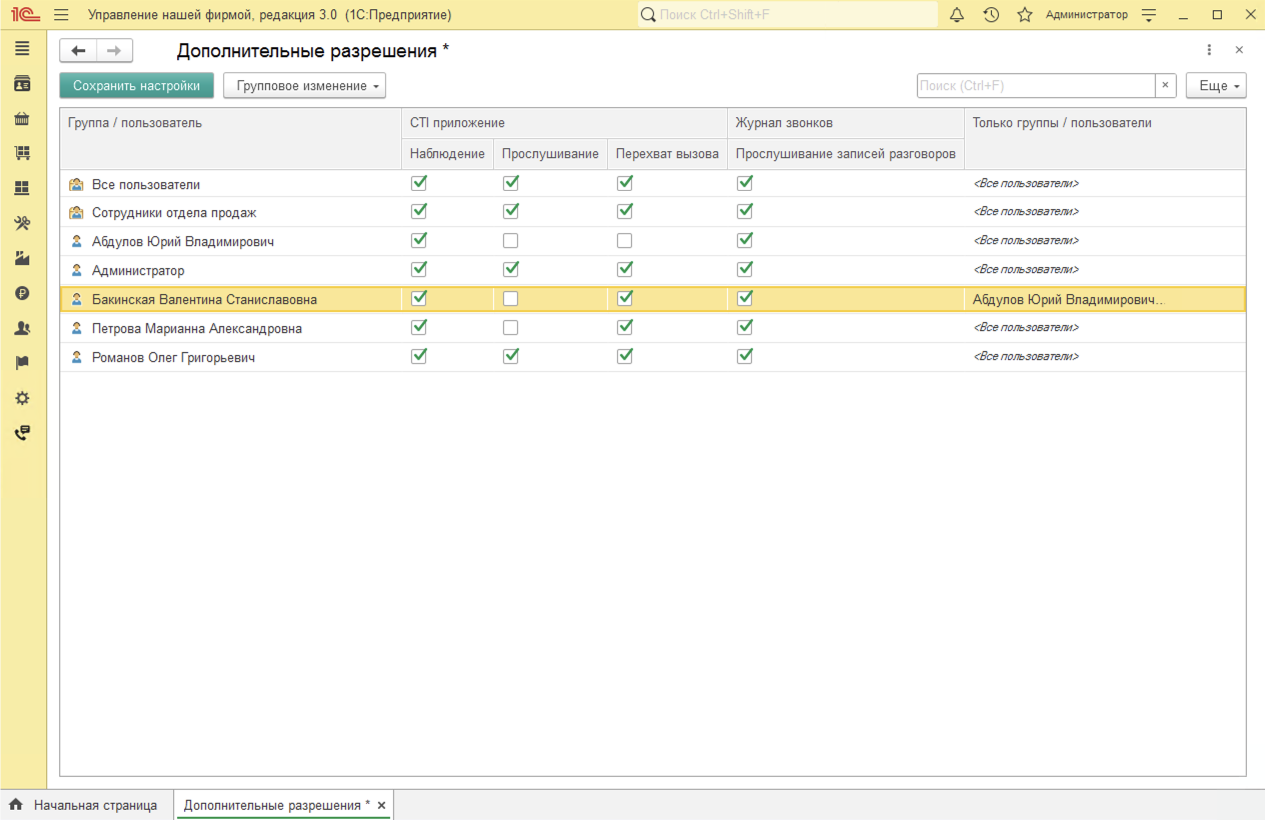This screenshot has height=820, width=1265.
Task: Uncheck Наблюдение for Романов Олег Григорьевич
Action: (419, 356)
